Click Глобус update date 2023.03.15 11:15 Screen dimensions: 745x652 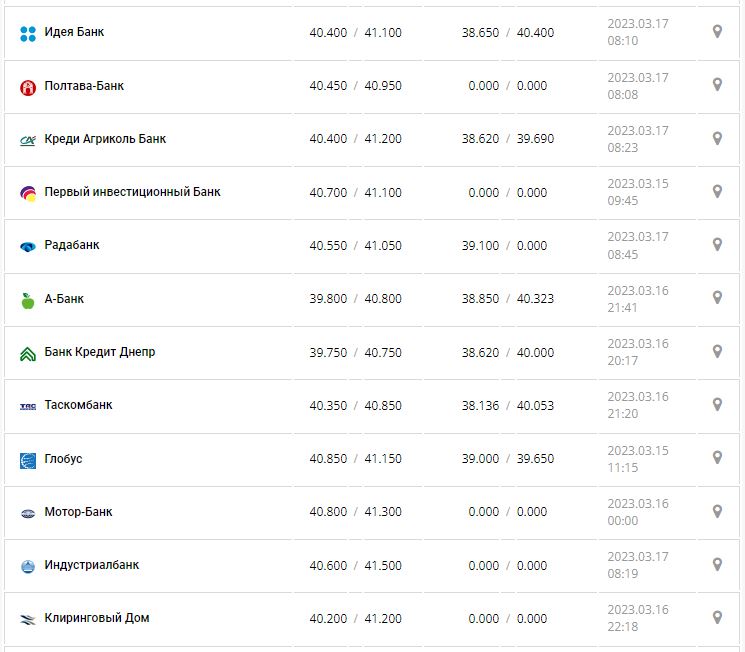point(638,458)
